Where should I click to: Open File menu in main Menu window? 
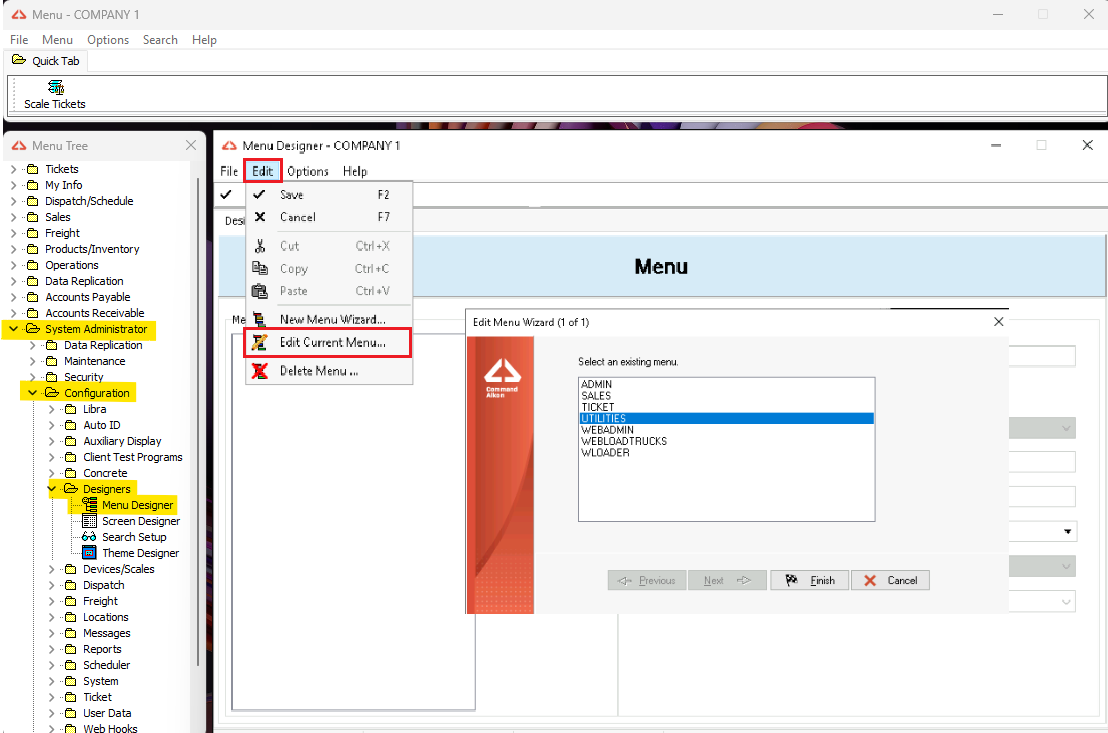coord(19,40)
